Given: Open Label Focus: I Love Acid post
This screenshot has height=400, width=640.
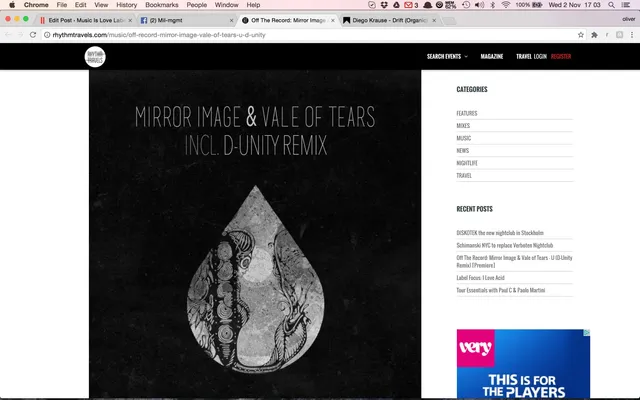Looking at the screenshot, I should click(x=480, y=278).
